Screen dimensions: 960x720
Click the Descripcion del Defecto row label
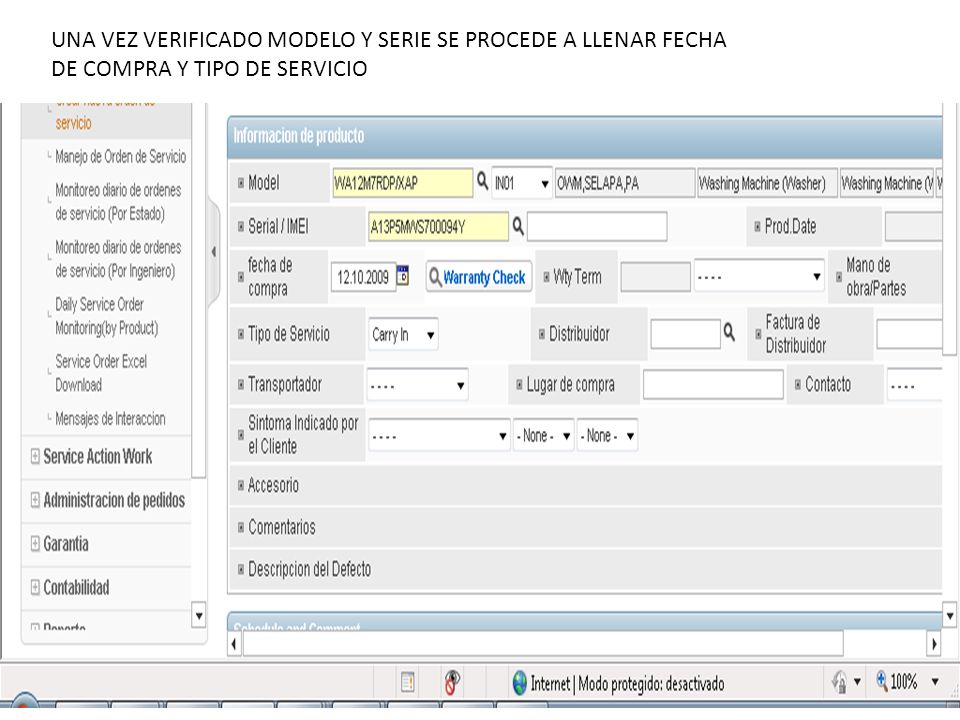pyautogui.click(x=309, y=569)
